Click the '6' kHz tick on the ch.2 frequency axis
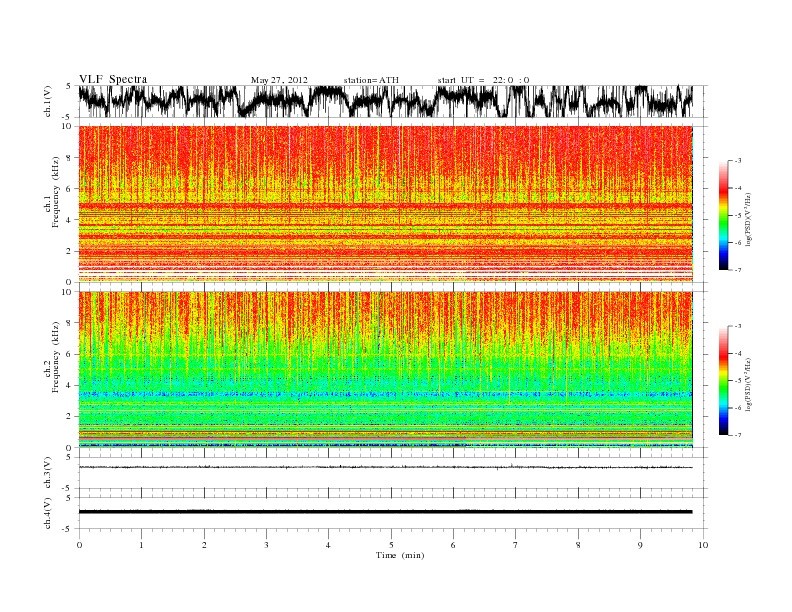The width and height of the screenshot is (792, 612). pos(70,354)
